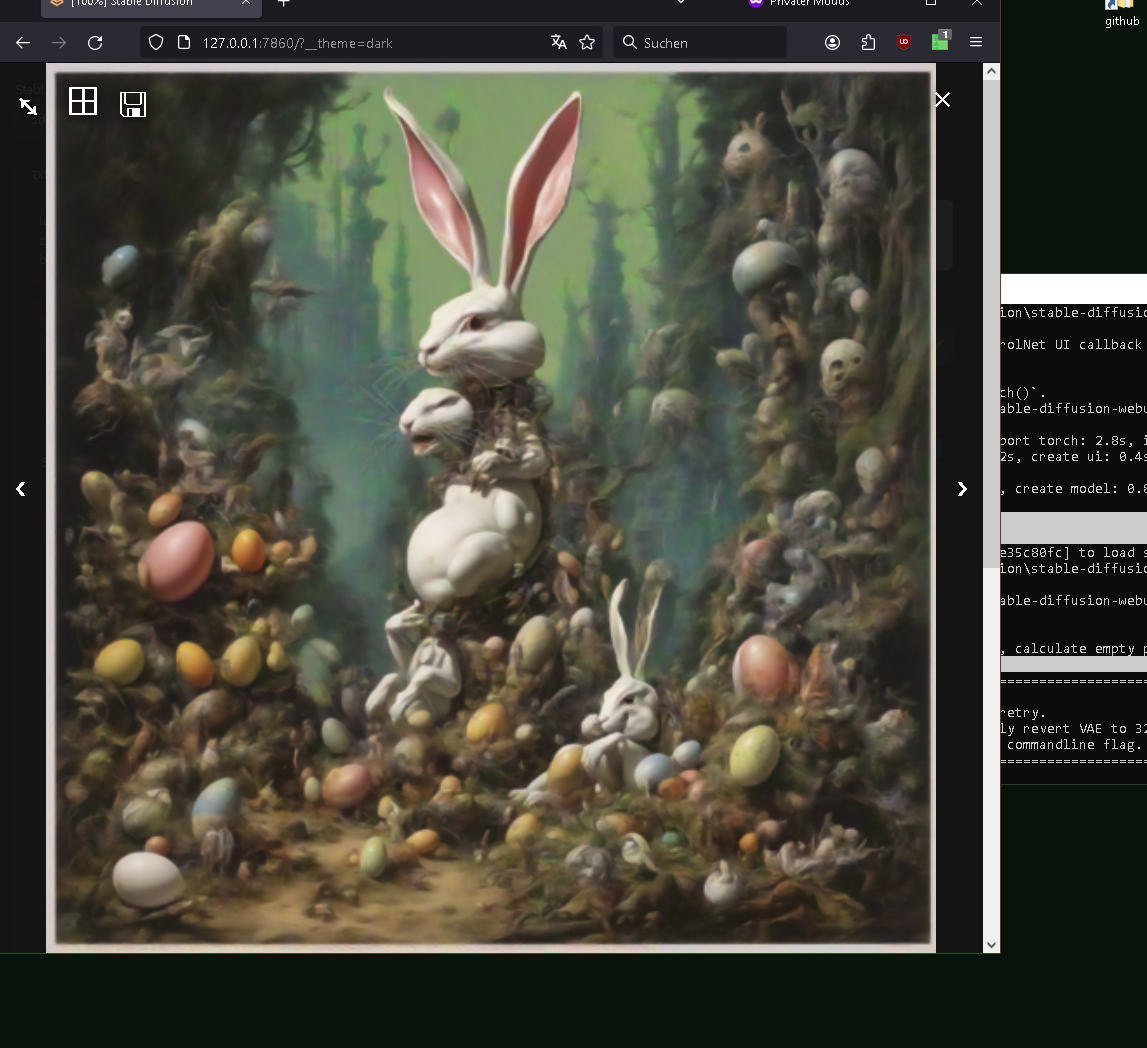Open the Firefox account icon

(832, 42)
